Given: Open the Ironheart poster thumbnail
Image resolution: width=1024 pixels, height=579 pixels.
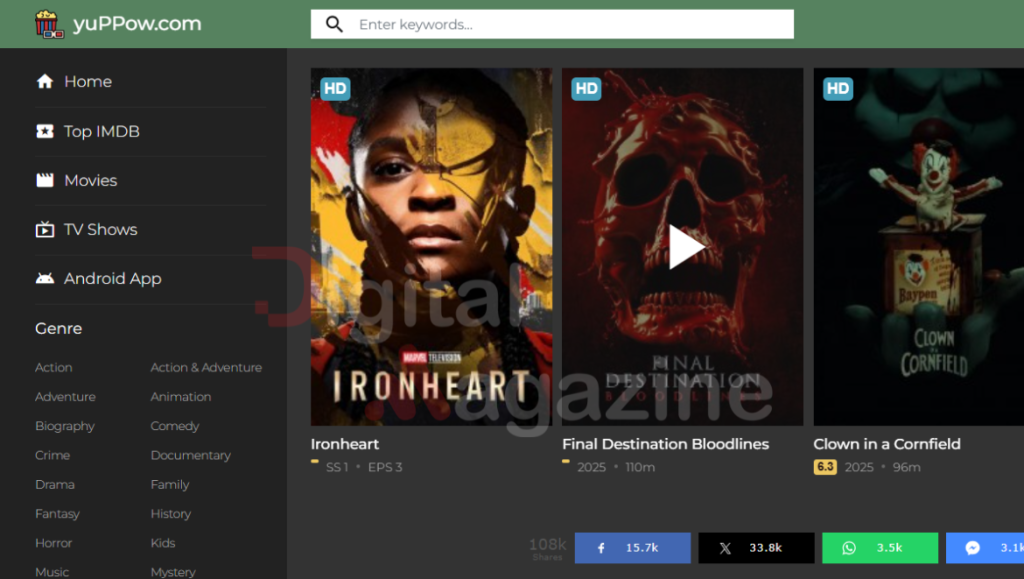Looking at the screenshot, I should [431, 247].
